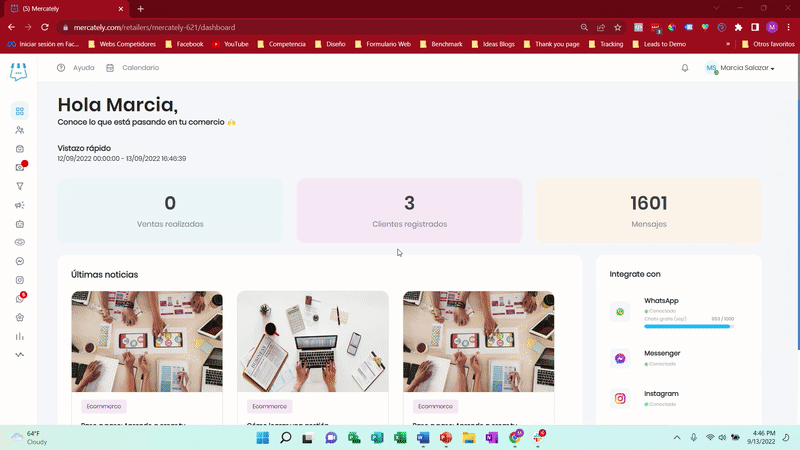The width and height of the screenshot is (800, 450).
Task: Expand sidebar with bottom chevron arrow
Action: pyautogui.click(x=19, y=355)
